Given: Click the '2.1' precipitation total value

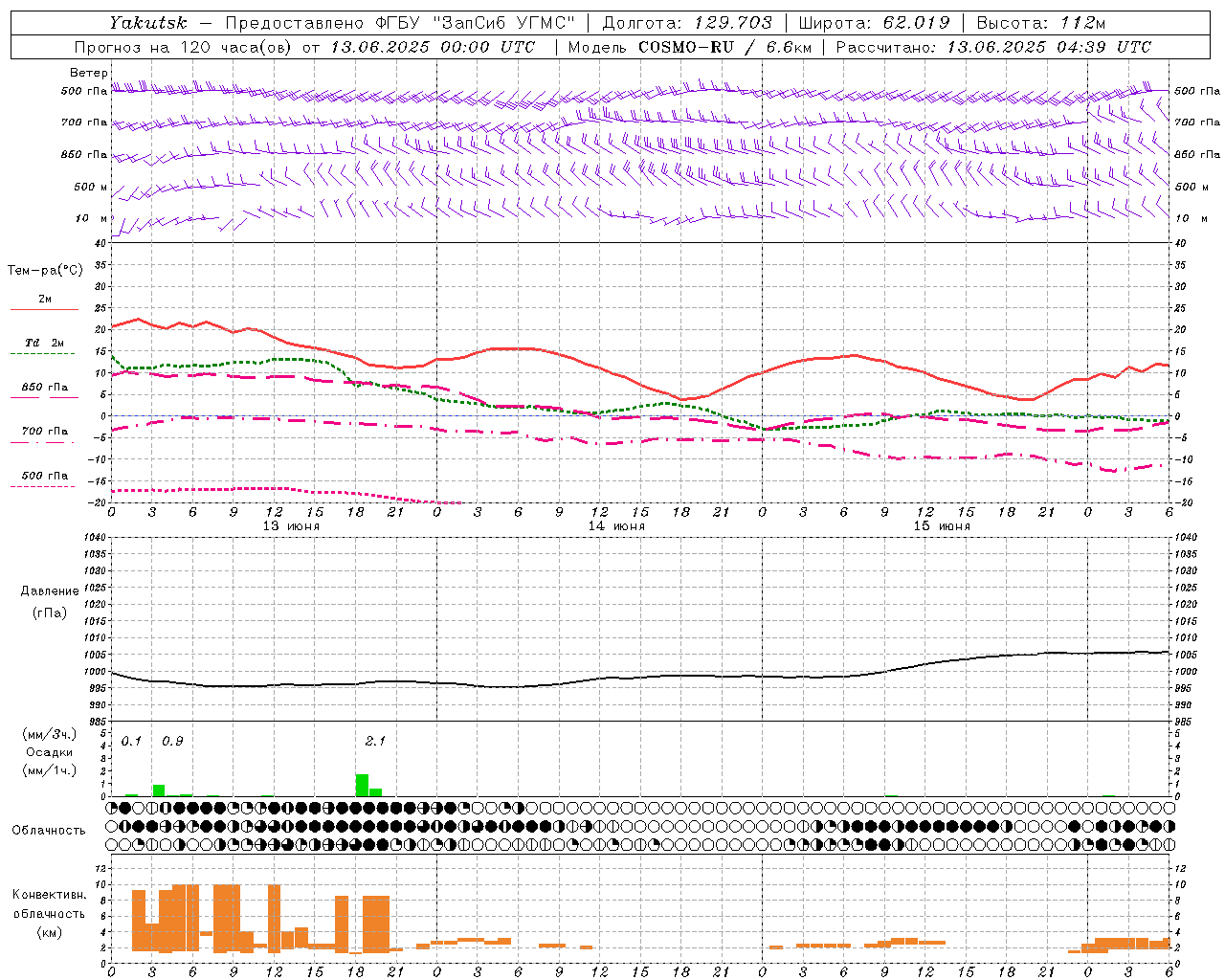Looking at the screenshot, I should point(375,742).
